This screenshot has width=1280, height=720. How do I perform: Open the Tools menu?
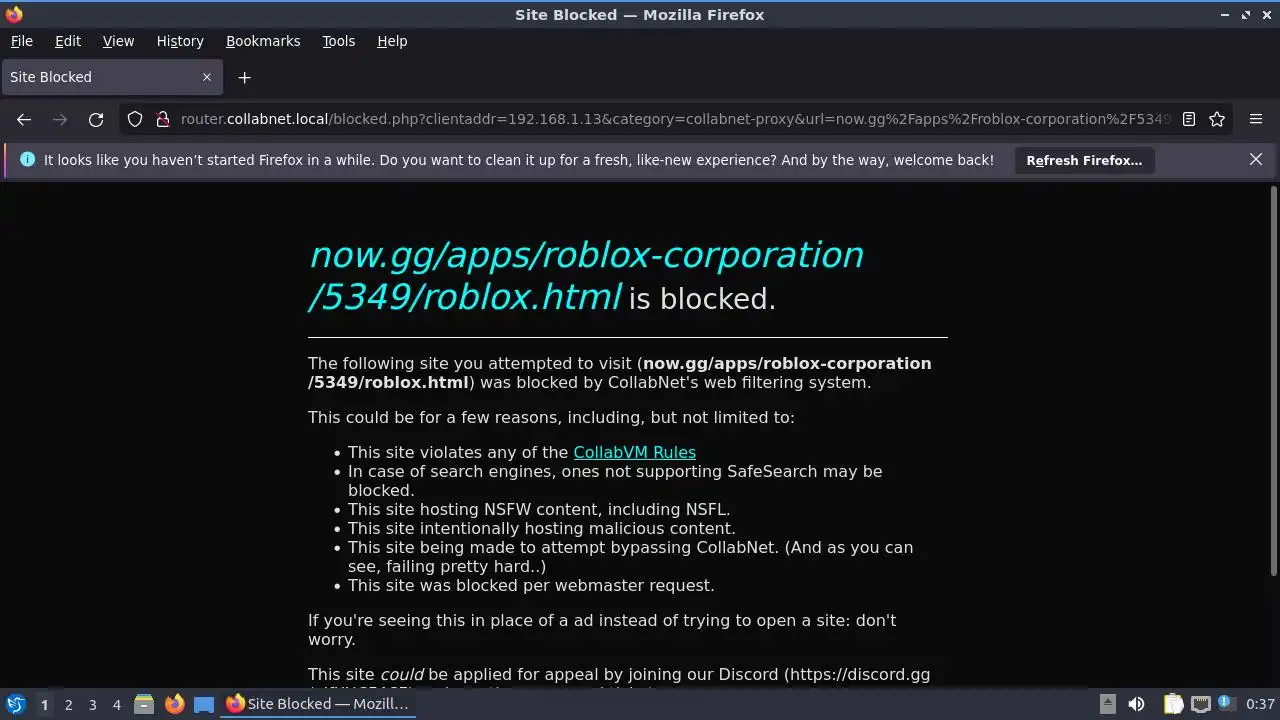click(x=338, y=41)
